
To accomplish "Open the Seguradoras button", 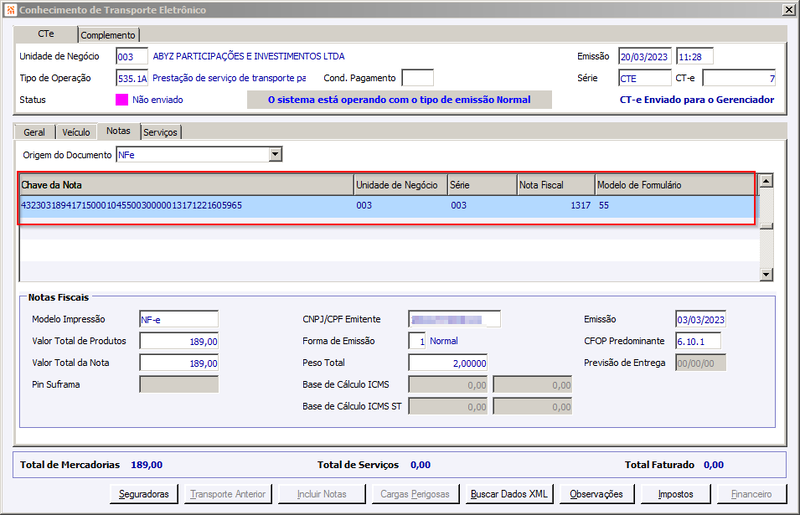I will 144,494.
